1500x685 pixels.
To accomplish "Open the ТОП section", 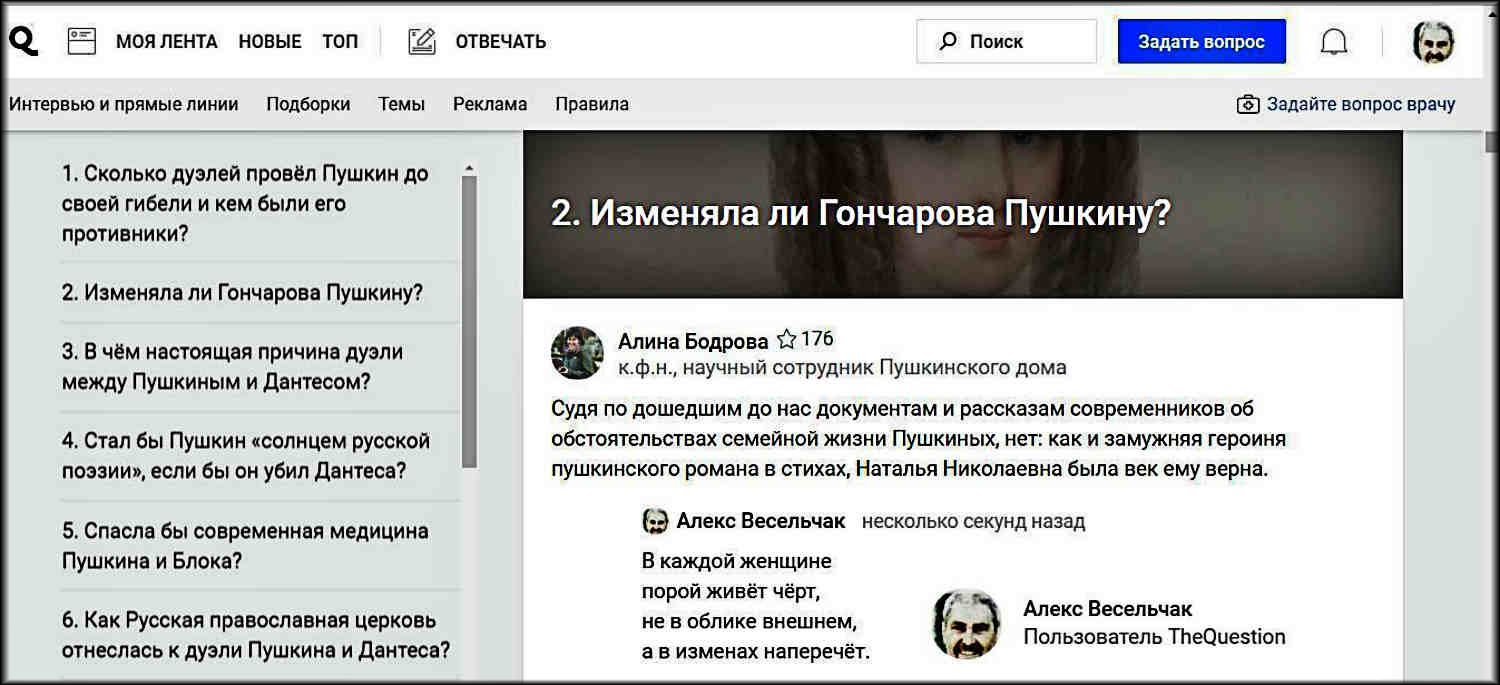I will 340,42.
